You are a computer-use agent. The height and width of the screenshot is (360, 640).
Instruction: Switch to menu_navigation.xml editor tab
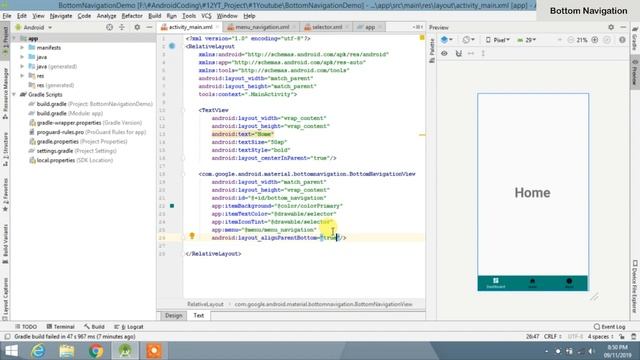[x=262, y=27]
